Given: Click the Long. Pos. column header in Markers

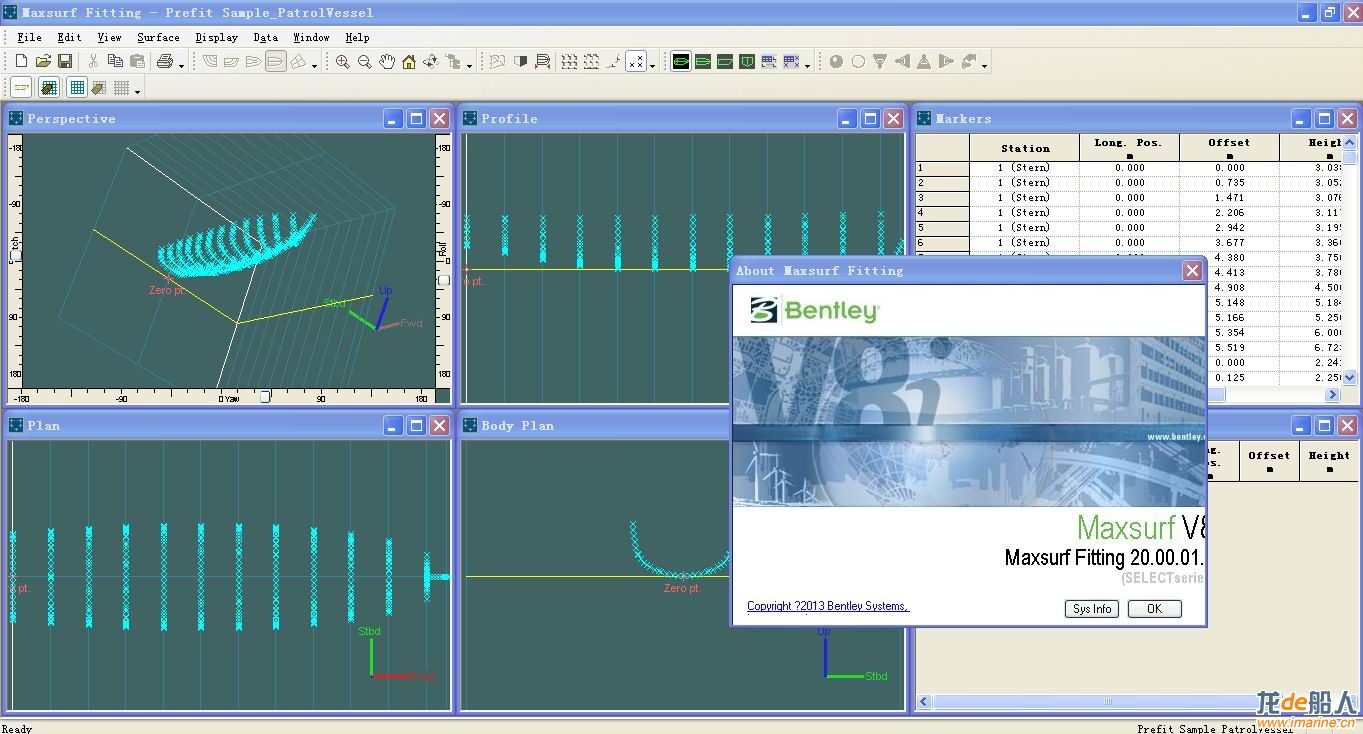Looking at the screenshot, I should click(1129, 148).
